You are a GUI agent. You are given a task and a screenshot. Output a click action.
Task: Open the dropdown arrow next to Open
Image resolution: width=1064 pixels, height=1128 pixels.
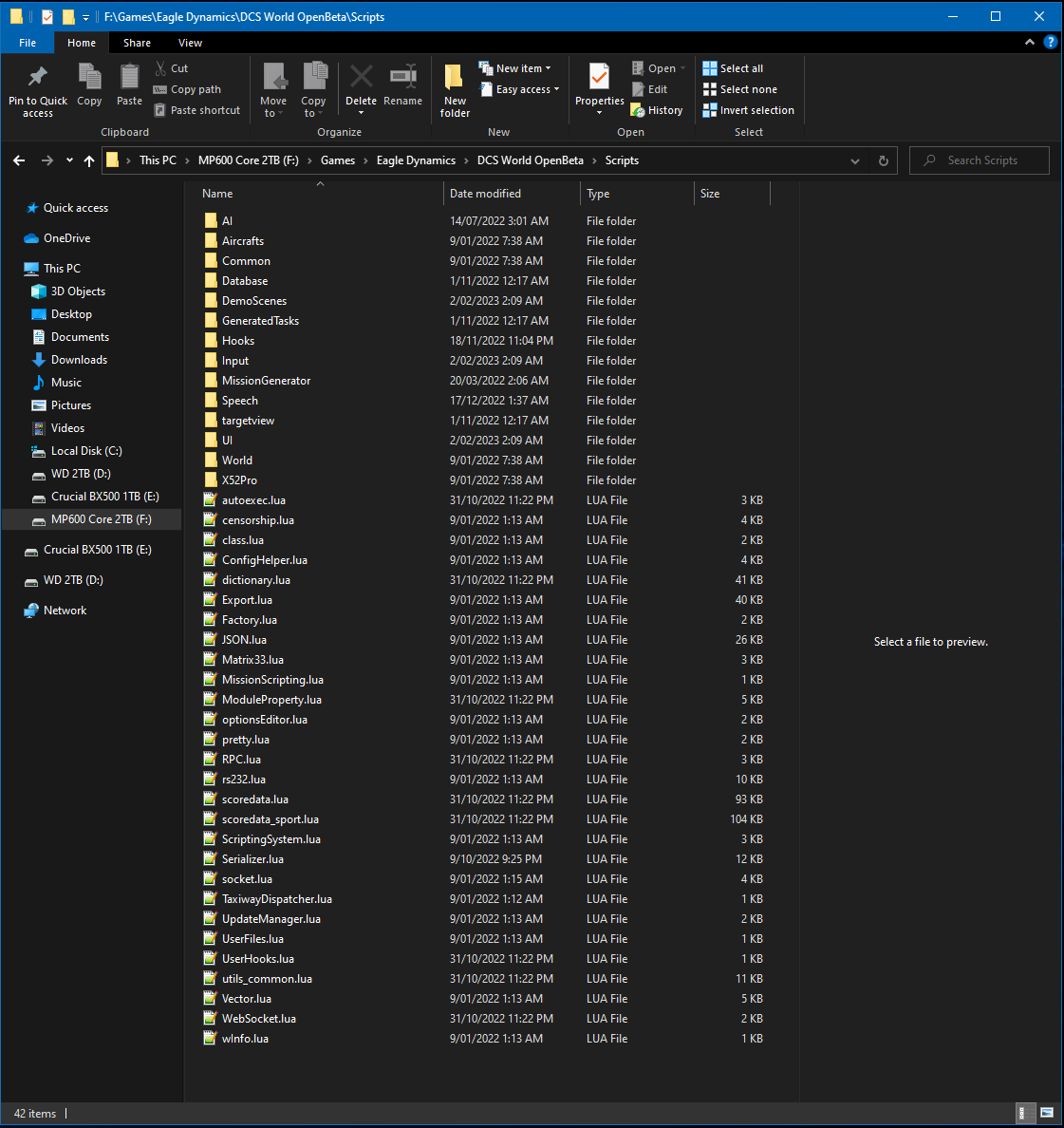coord(682,67)
